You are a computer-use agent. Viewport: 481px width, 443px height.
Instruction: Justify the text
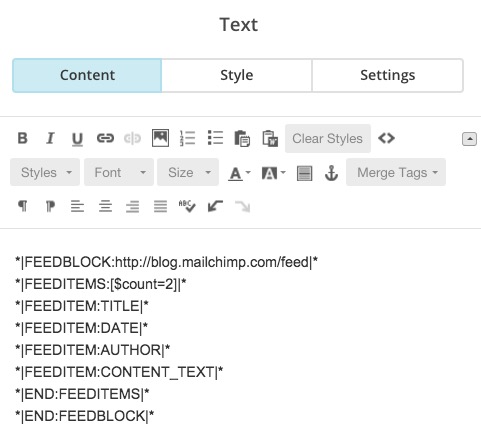coord(160,206)
